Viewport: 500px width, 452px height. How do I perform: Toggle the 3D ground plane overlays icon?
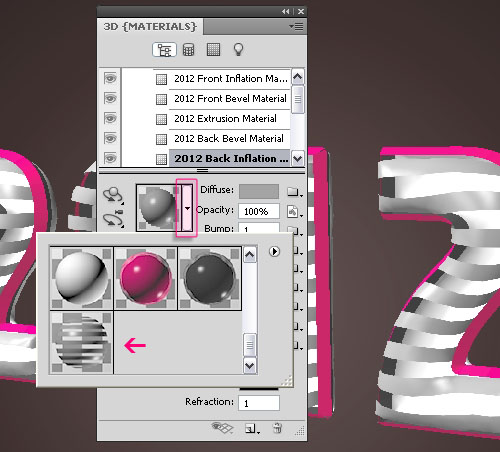222,428
